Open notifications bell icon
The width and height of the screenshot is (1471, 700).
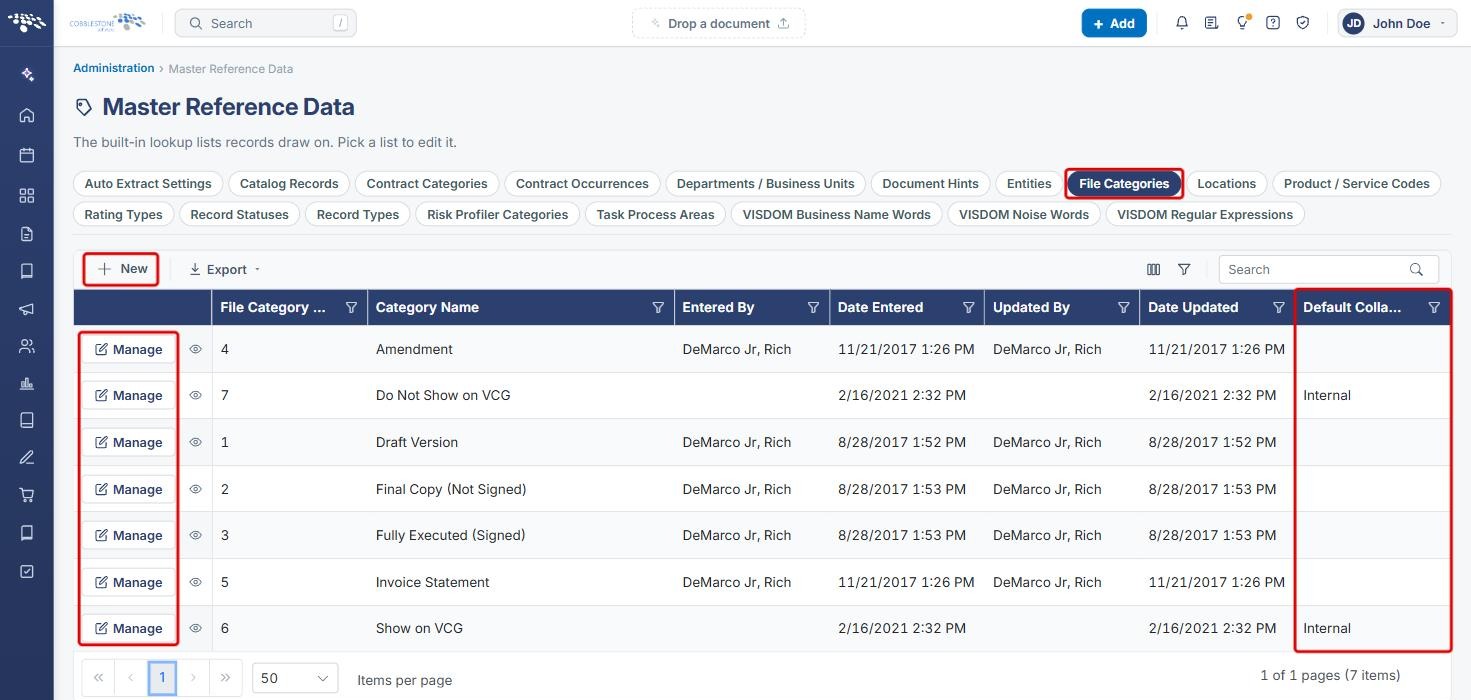coord(1182,23)
